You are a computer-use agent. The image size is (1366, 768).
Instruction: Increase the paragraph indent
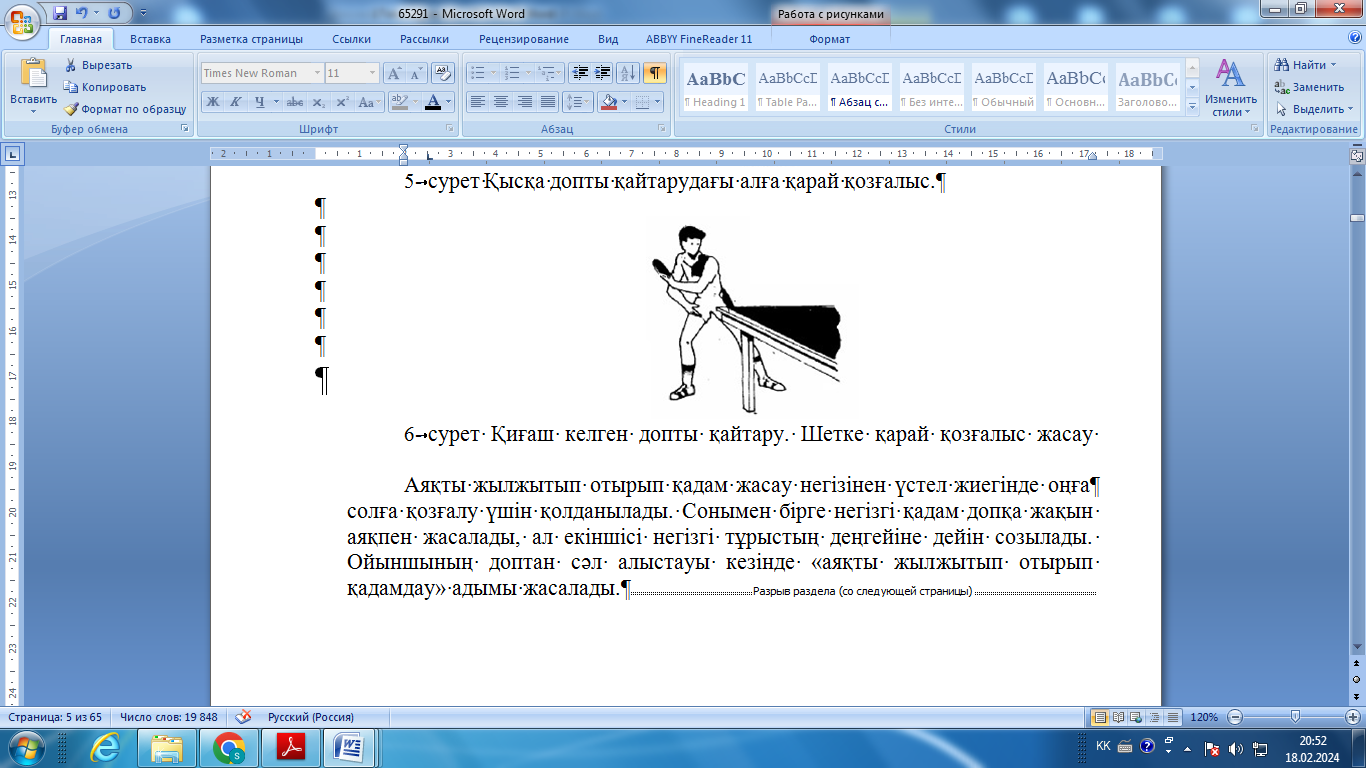(603, 73)
